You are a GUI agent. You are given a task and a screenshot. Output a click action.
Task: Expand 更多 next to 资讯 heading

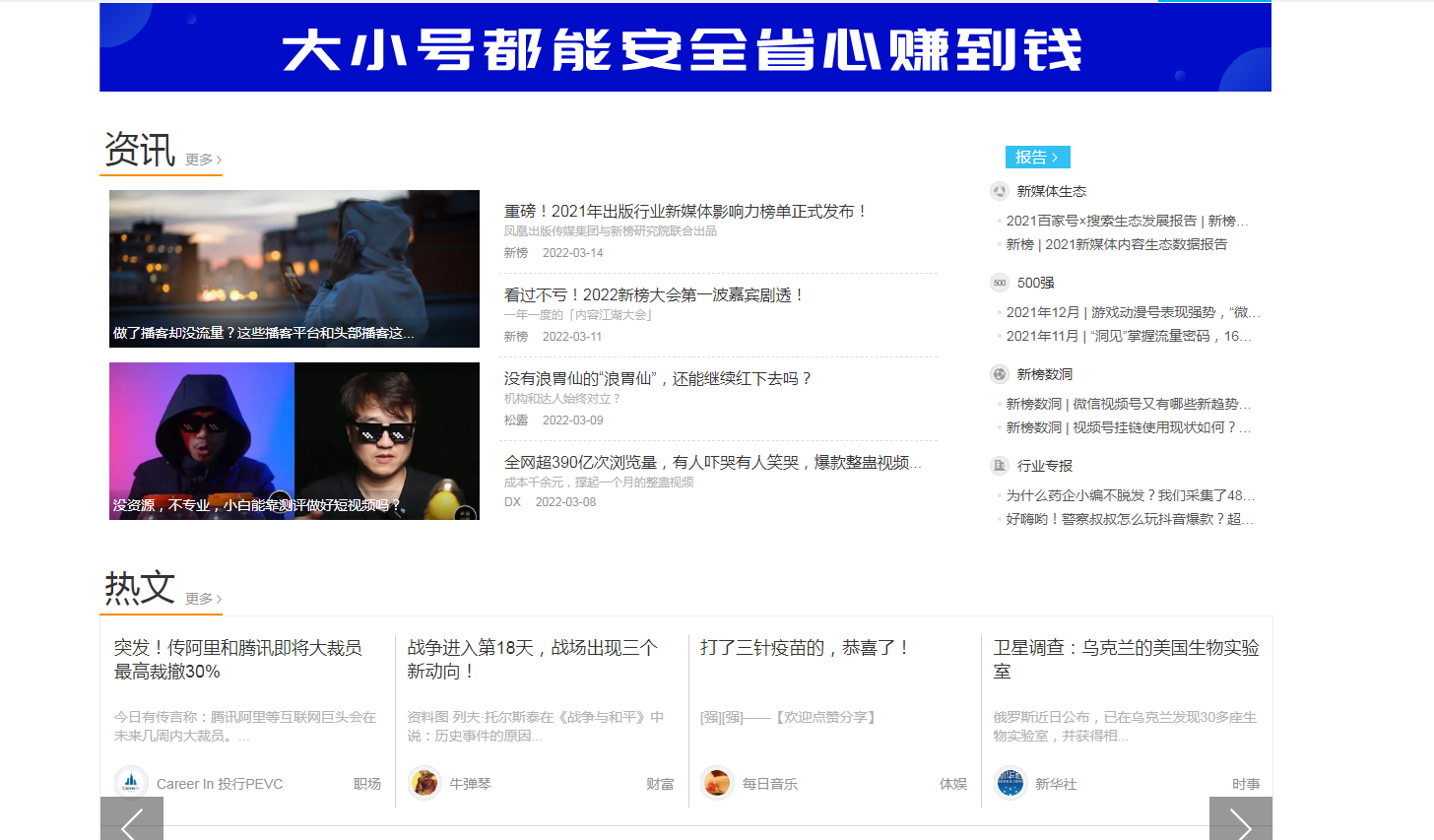tap(203, 160)
